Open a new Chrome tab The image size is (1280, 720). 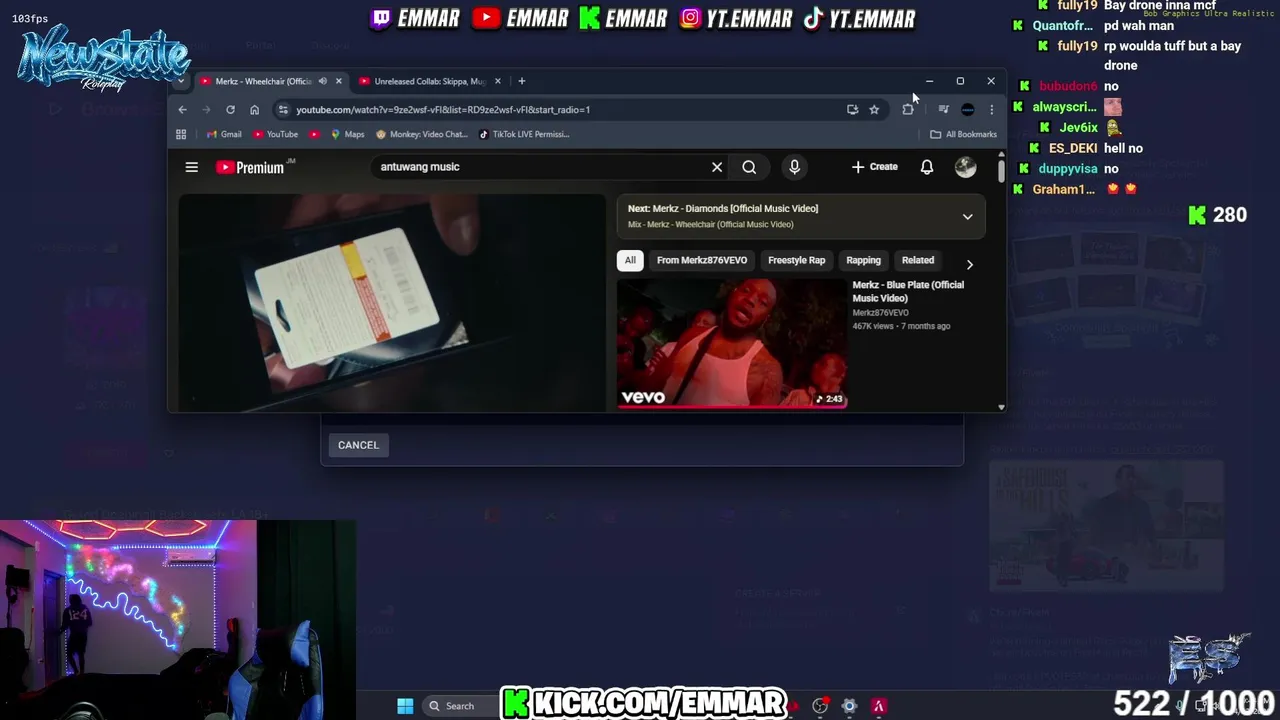click(521, 81)
